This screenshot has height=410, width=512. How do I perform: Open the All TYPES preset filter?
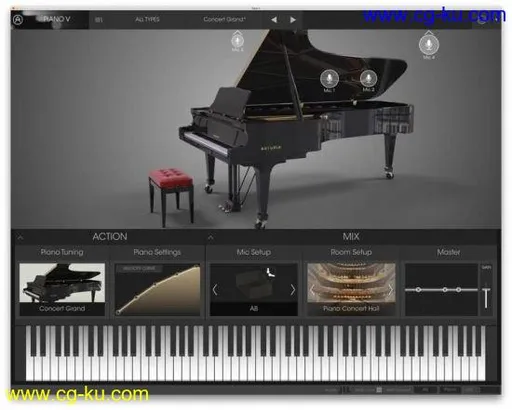(x=147, y=20)
